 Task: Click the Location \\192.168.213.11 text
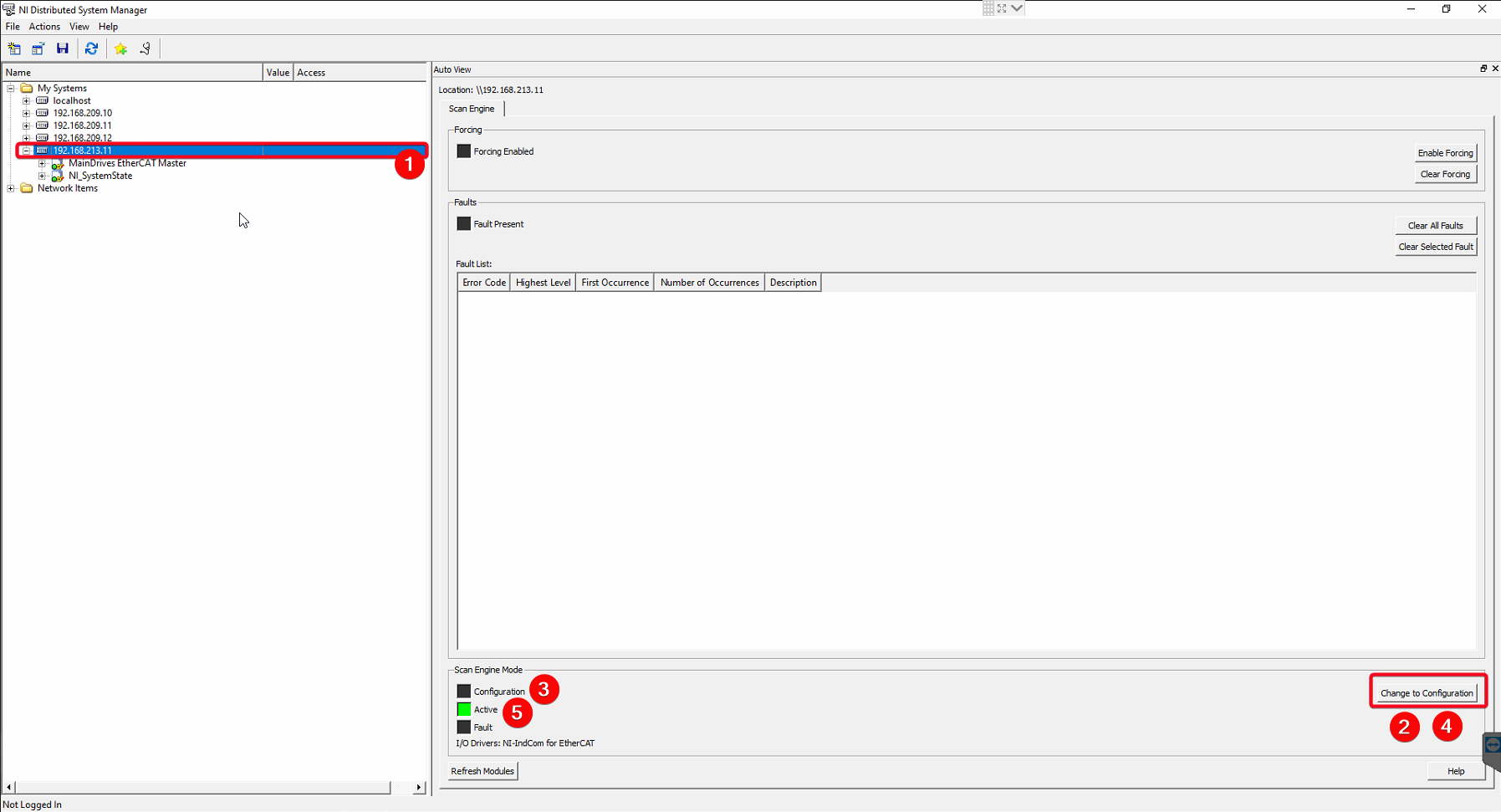click(491, 89)
